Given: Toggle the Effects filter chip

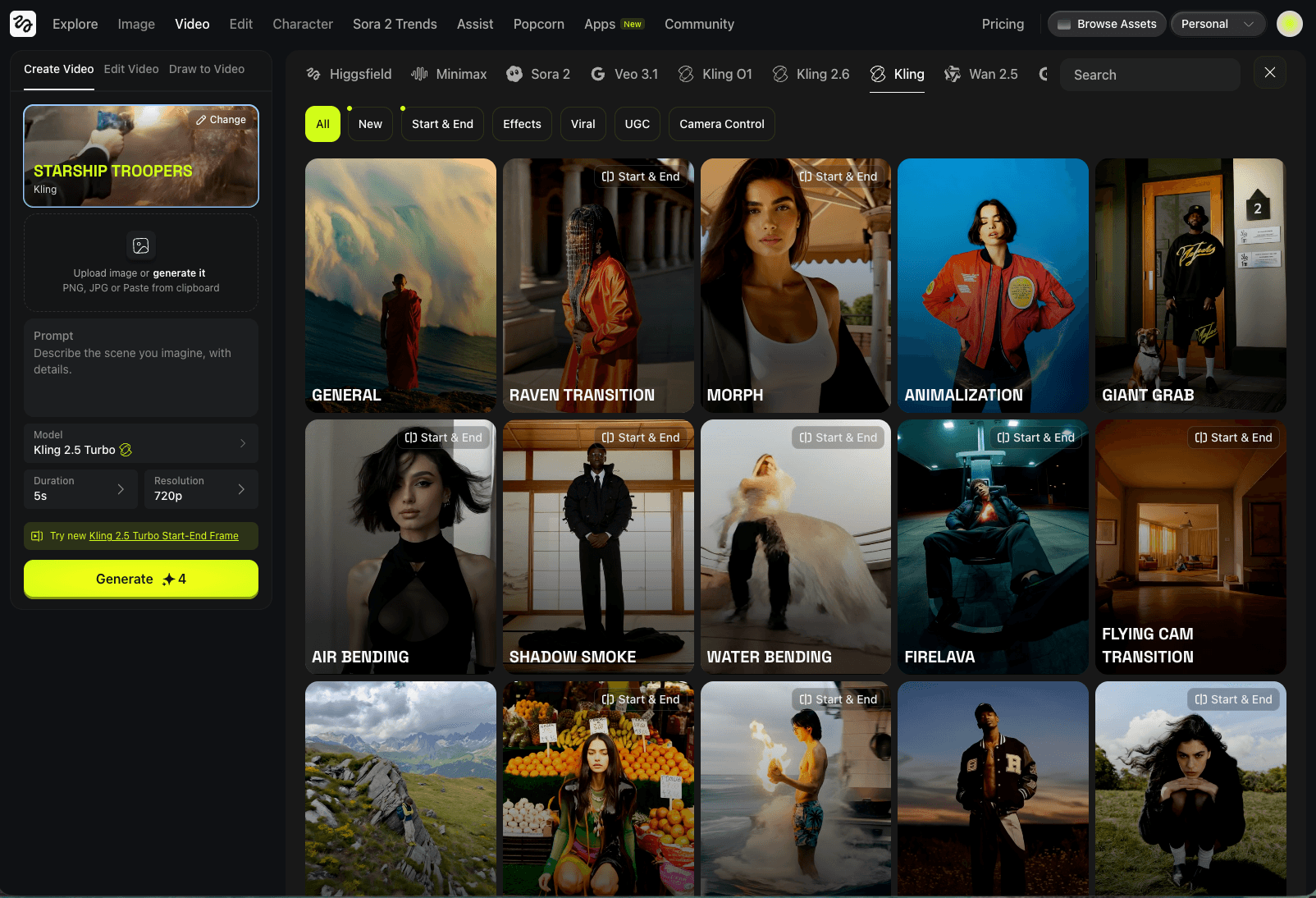Looking at the screenshot, I should (522, 124).
